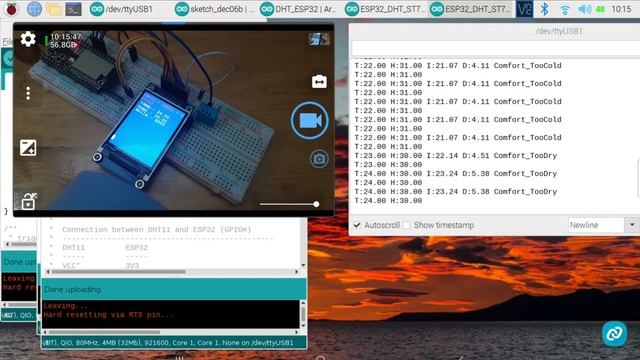Switch to first ESP32_DHT_ST7 taskbar window

385,9
